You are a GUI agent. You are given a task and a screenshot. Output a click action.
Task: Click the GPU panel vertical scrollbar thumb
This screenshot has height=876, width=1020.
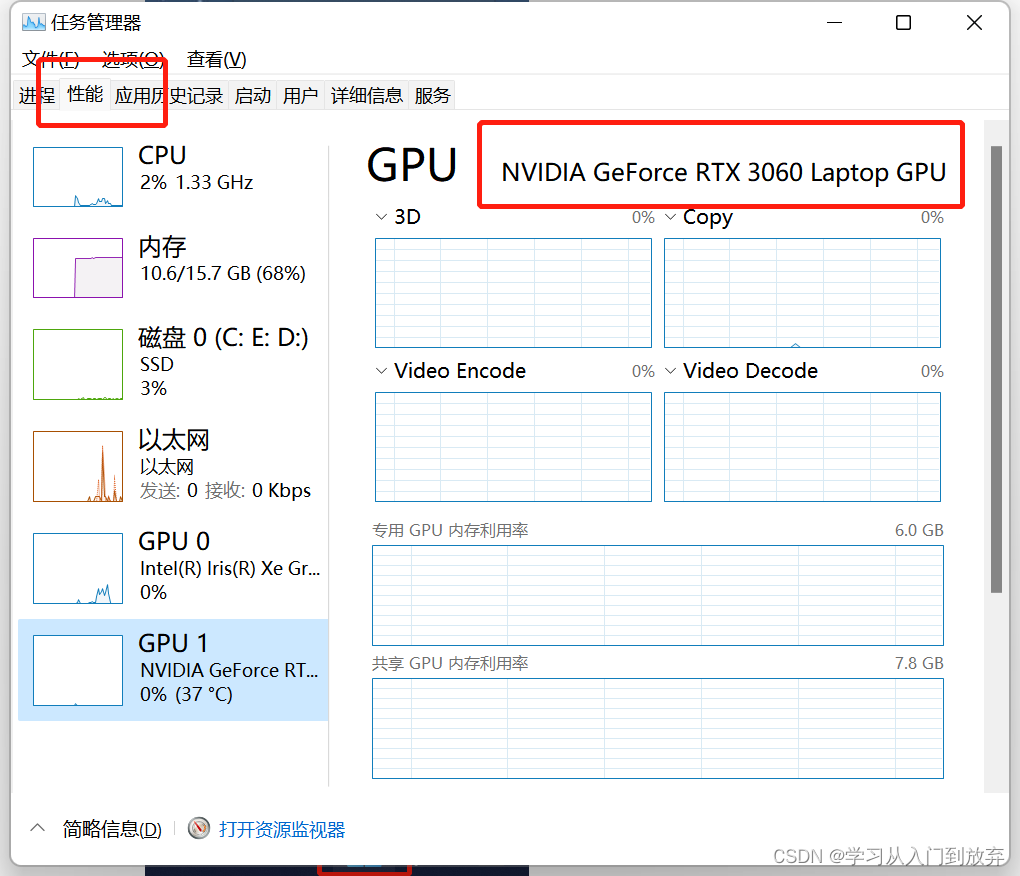996,369
